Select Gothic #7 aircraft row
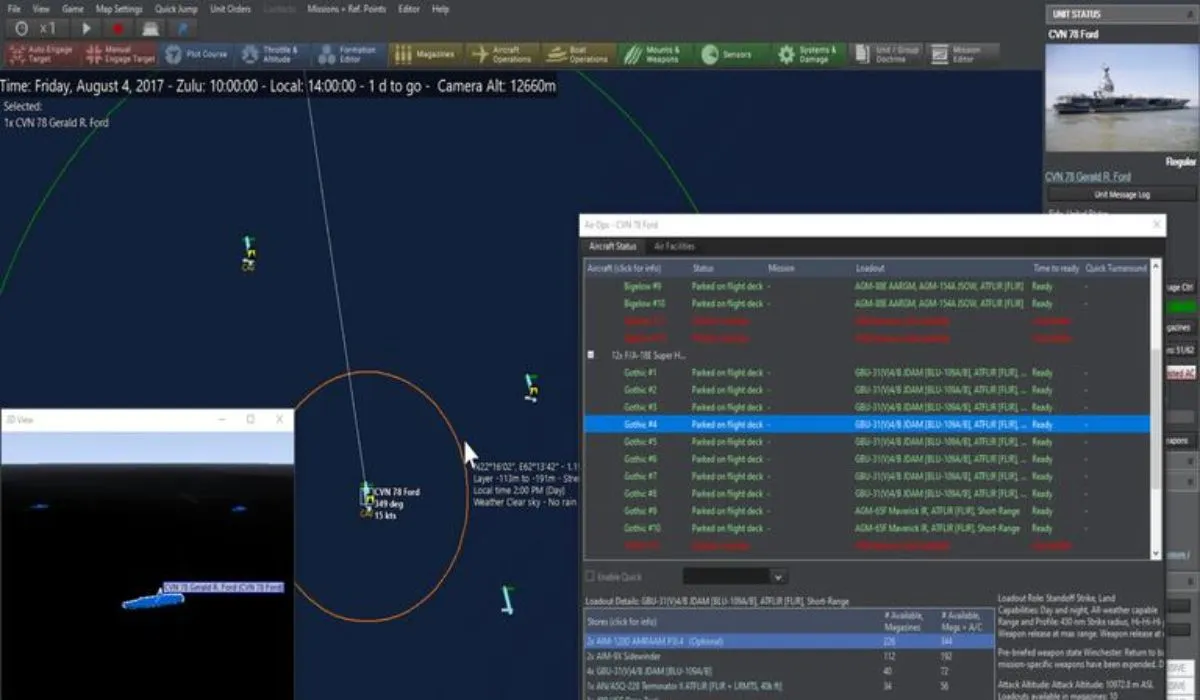This screenshot has height=700, width=1200. tap(640, 476)
